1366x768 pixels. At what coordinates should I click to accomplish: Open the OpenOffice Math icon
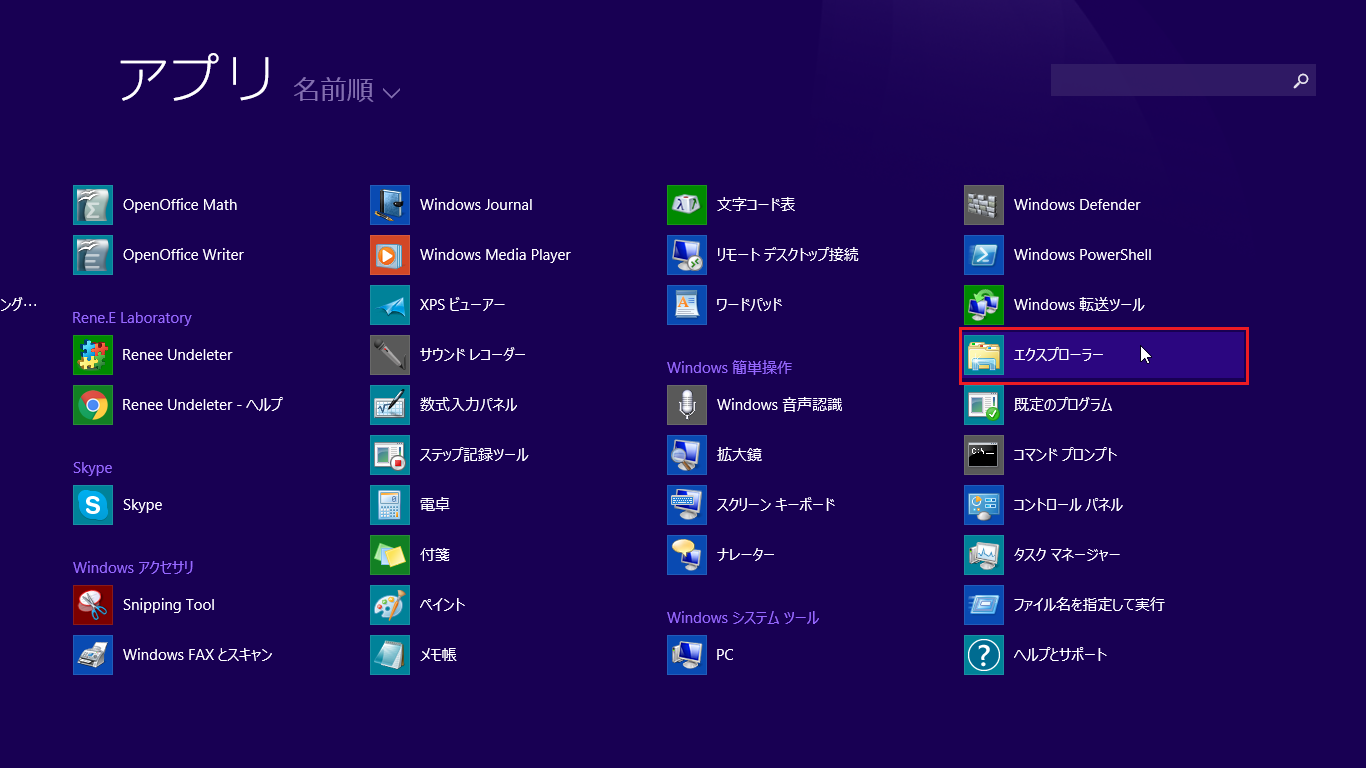[x=93, y=205]
